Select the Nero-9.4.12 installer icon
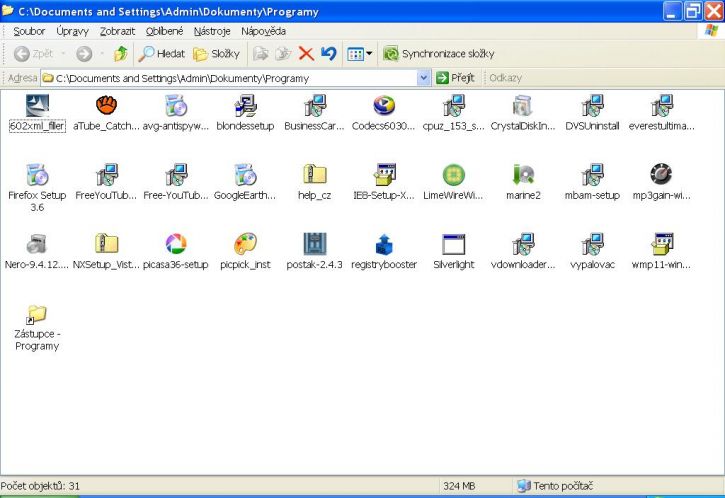This screenshot has height=498, width=725. [x=37, y=244]
